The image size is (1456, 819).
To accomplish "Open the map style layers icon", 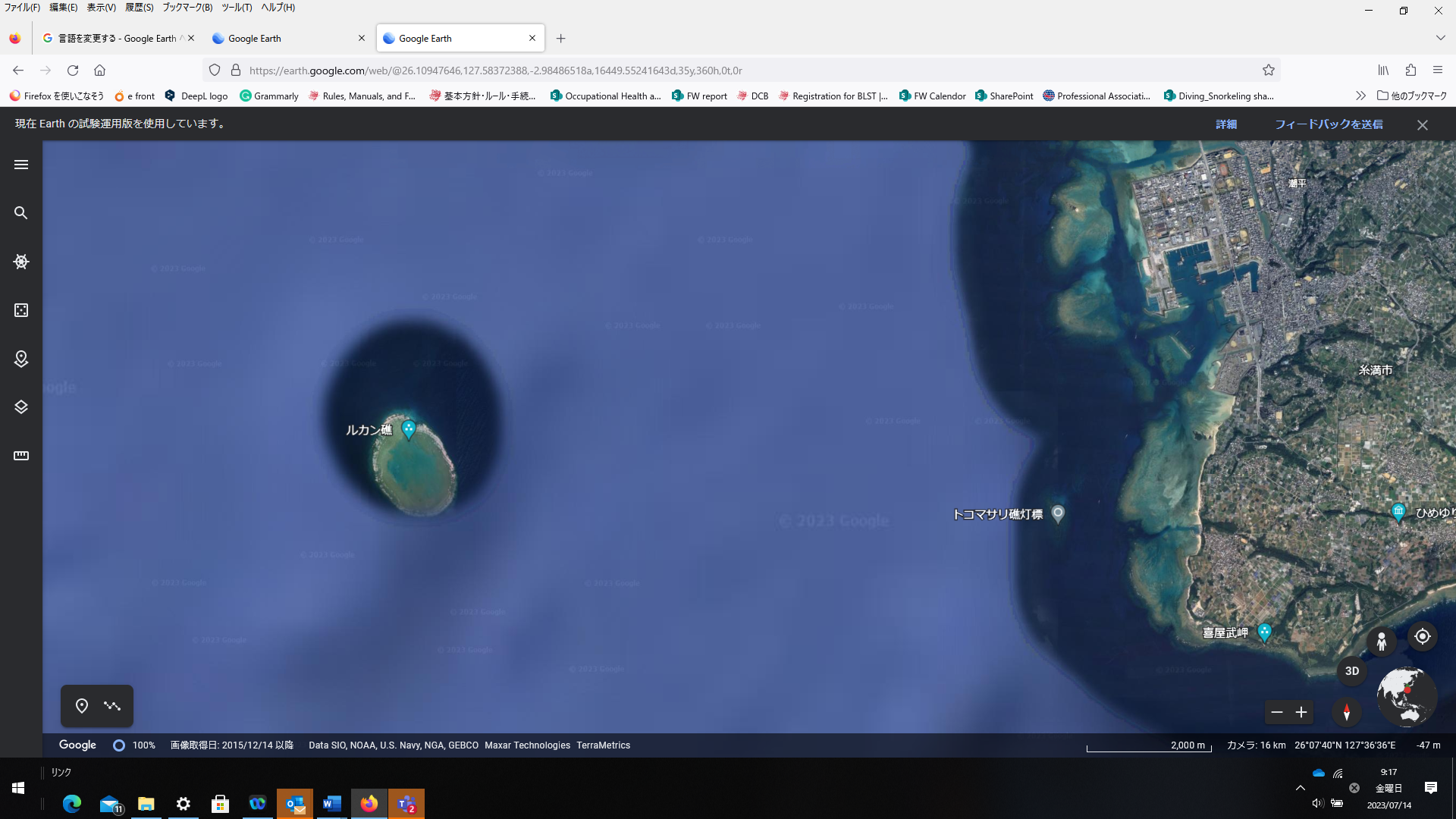I will click(21, 407).
